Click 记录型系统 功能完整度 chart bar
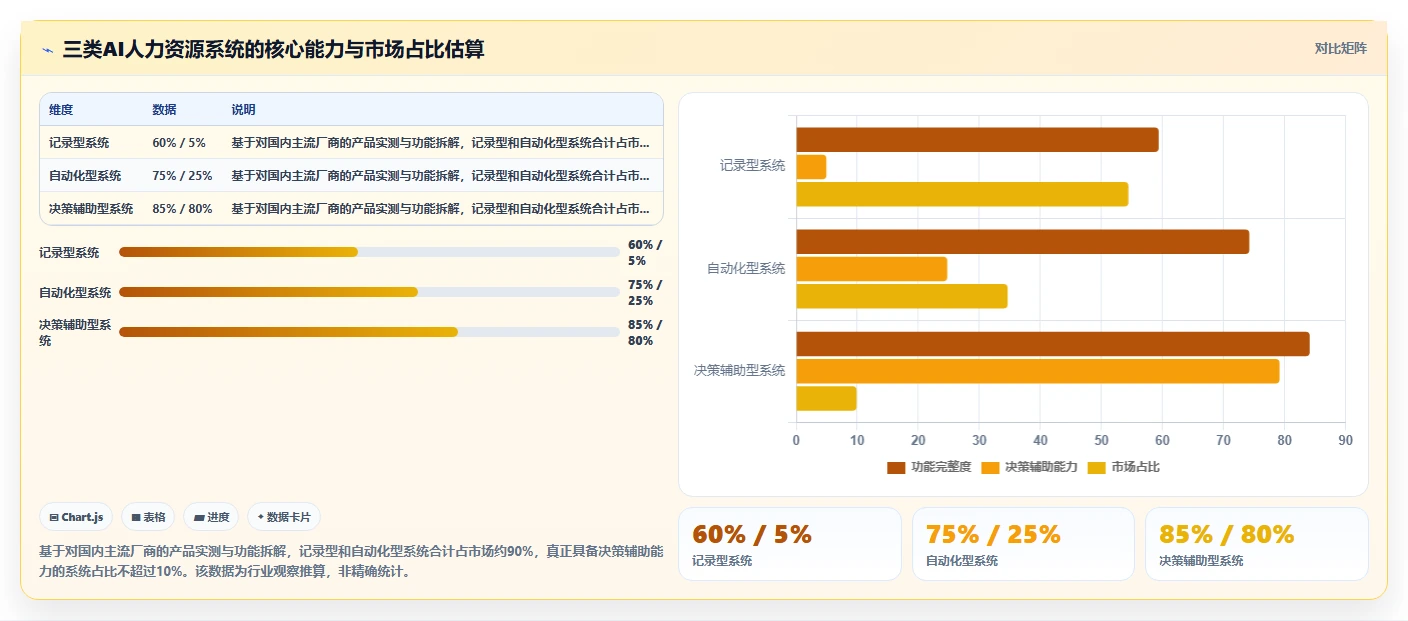Viewport: 1408px width, 621px height. point(977,140)
